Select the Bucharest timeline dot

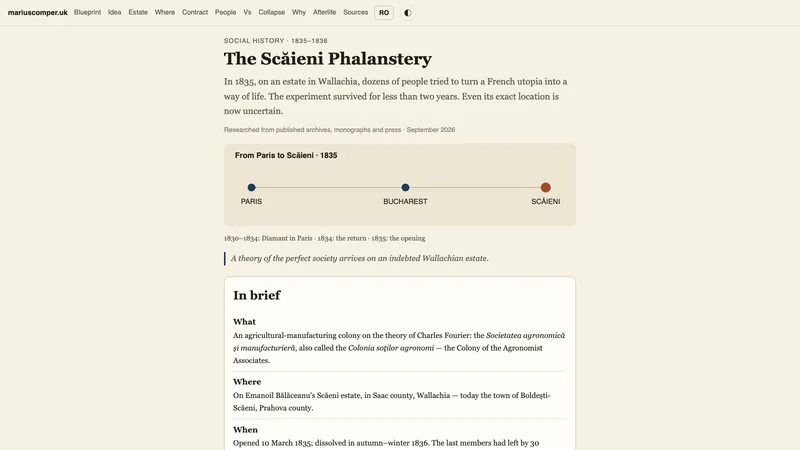[405, 187]
